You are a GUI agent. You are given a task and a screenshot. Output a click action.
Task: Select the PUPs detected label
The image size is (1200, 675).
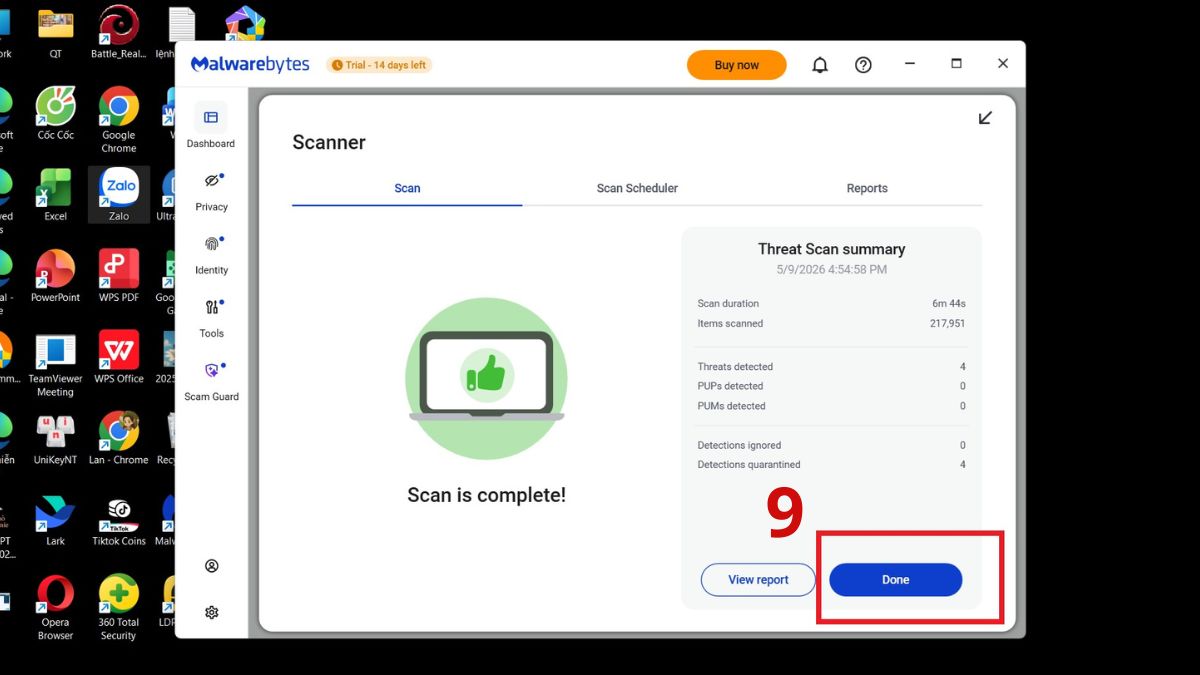[x=730, y=386]
